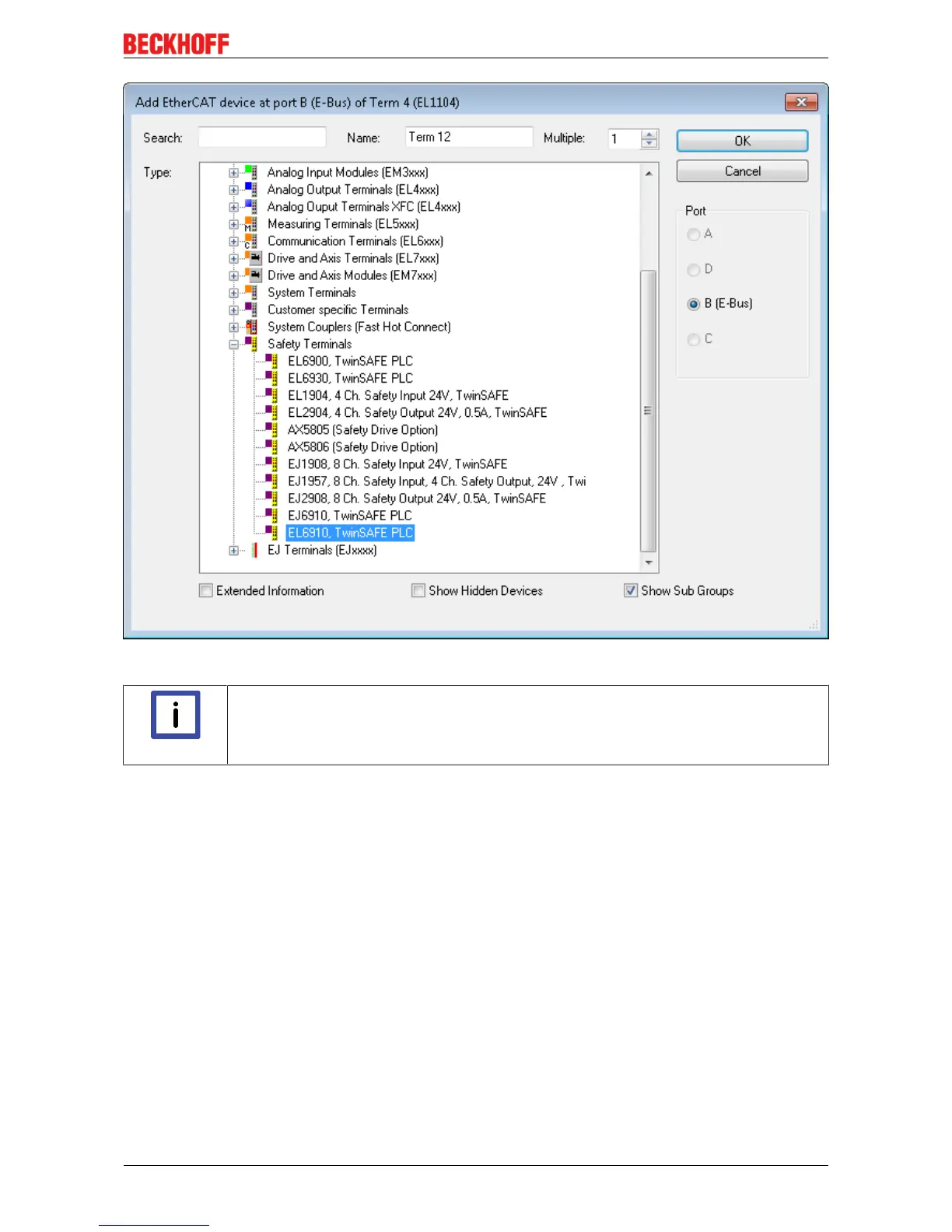Click the EJ Terminals (EJxxxx) icon
This screenshot has height=1232, width=952.
click(254, 550)
